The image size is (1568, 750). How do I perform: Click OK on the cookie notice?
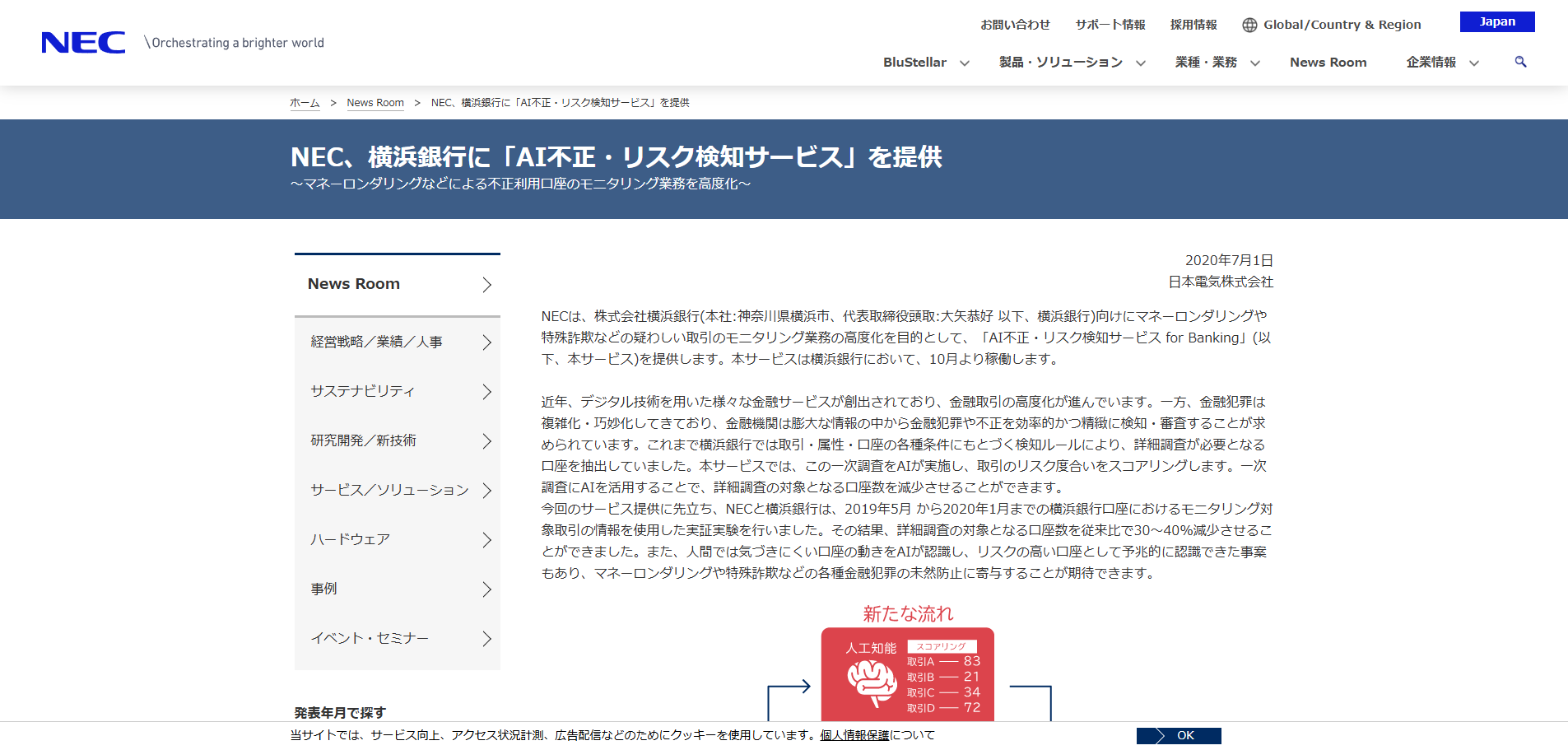coord(1179,735)
